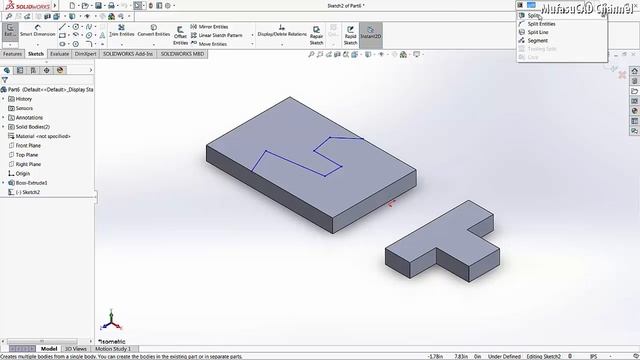The width and height of the screenshot is (640, 360).
Task: Open Smart Dimension dropdown arrow
Action: point(38,44)
